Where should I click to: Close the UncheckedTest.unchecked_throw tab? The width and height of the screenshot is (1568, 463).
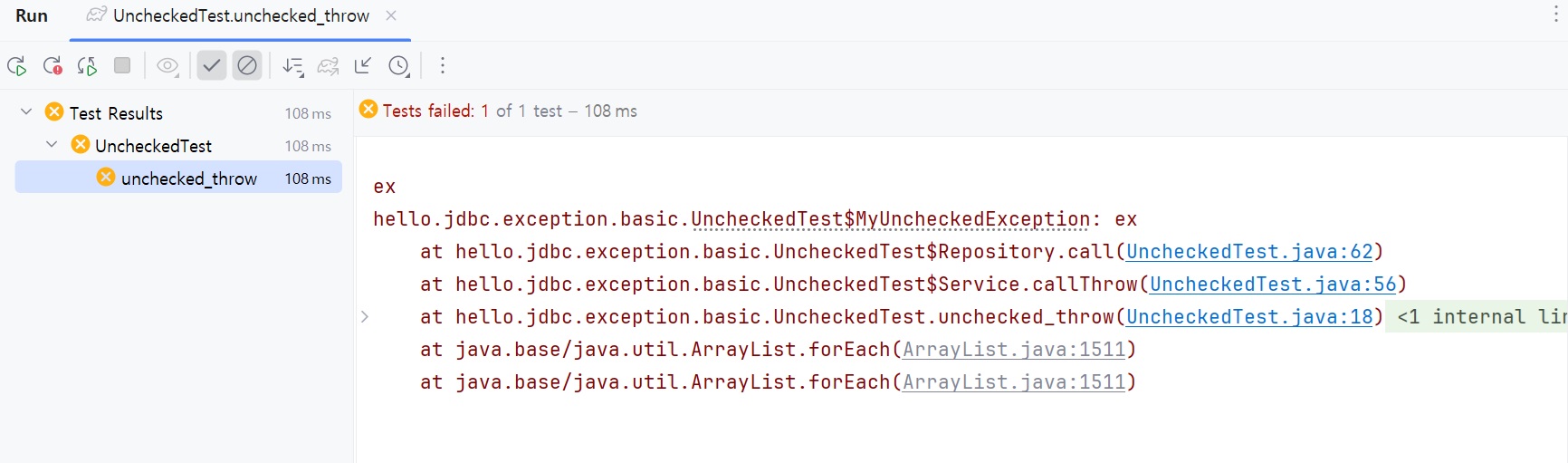tap(391, 15)
